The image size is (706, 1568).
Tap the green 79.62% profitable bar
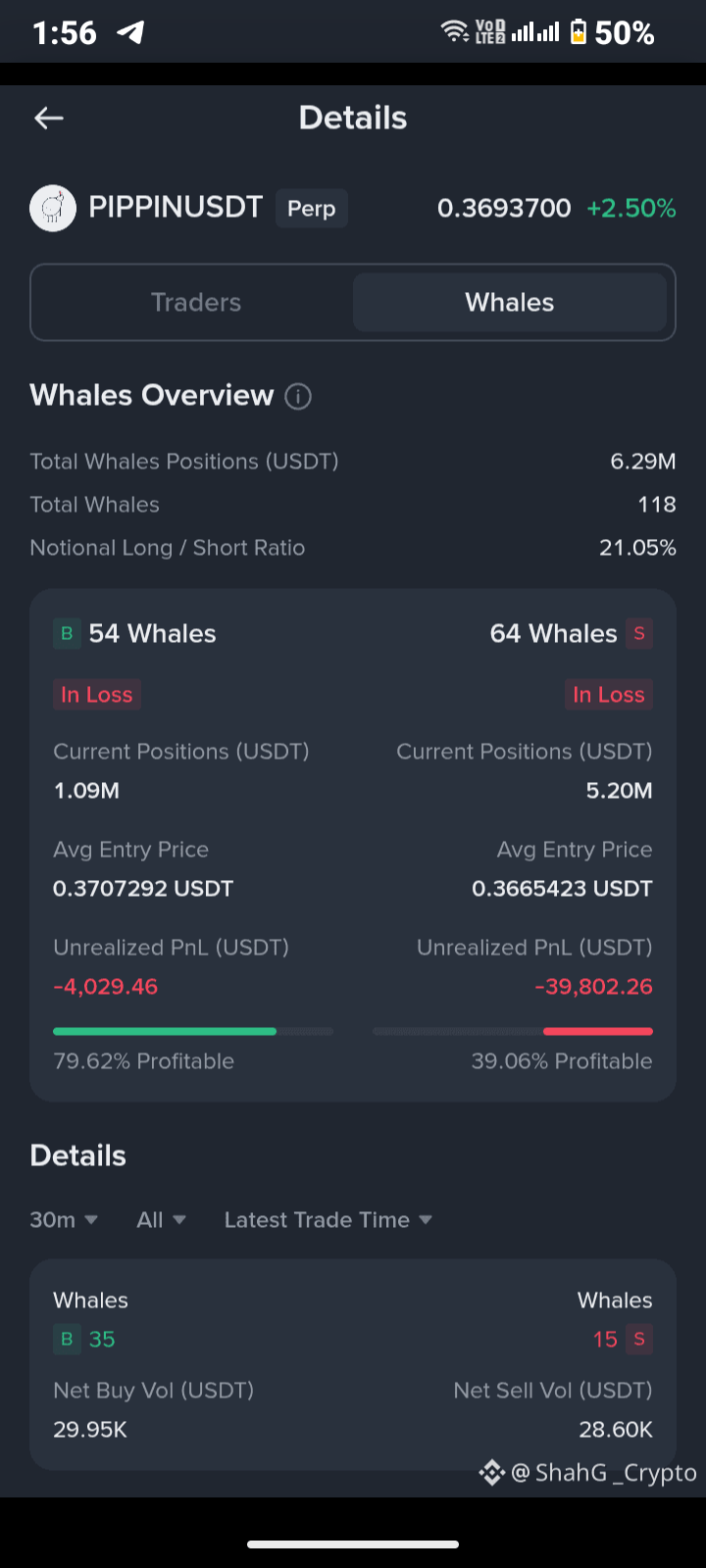pos(165,1031)
